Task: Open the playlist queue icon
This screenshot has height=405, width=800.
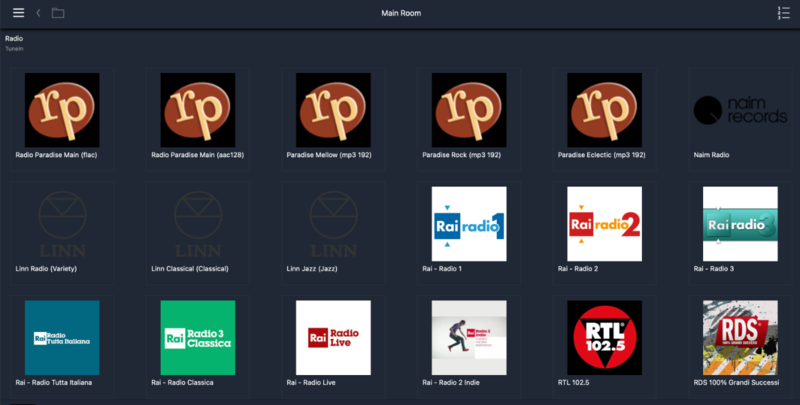Action: [x=783, y=13]
